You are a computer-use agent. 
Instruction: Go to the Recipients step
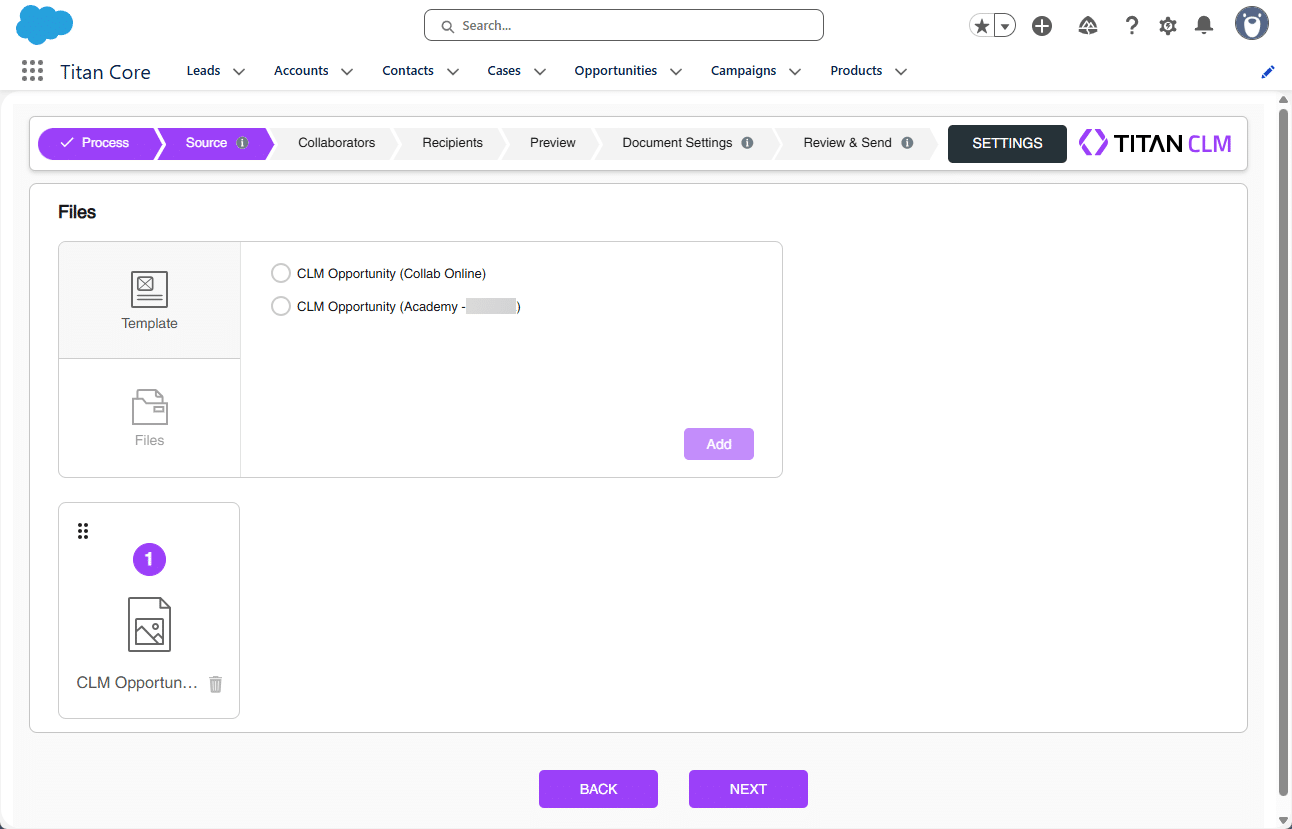tap(452, 143)
